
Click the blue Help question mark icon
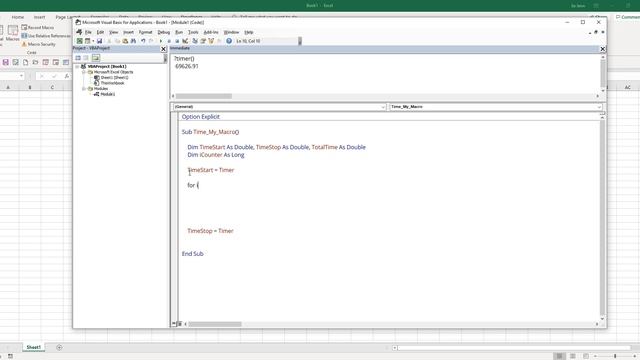pyautogui.click(x=229, y=41)
